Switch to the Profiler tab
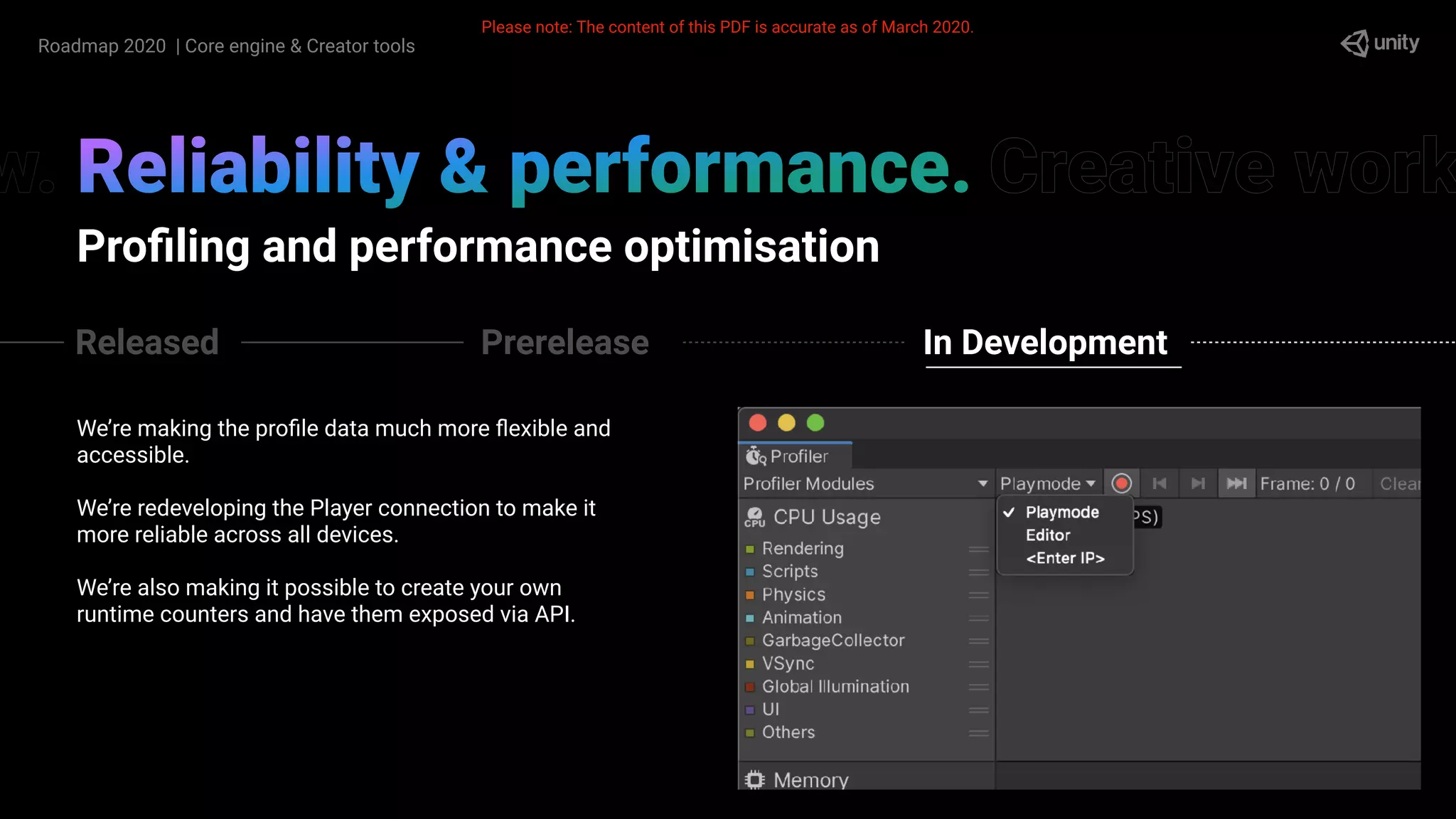 795,456
